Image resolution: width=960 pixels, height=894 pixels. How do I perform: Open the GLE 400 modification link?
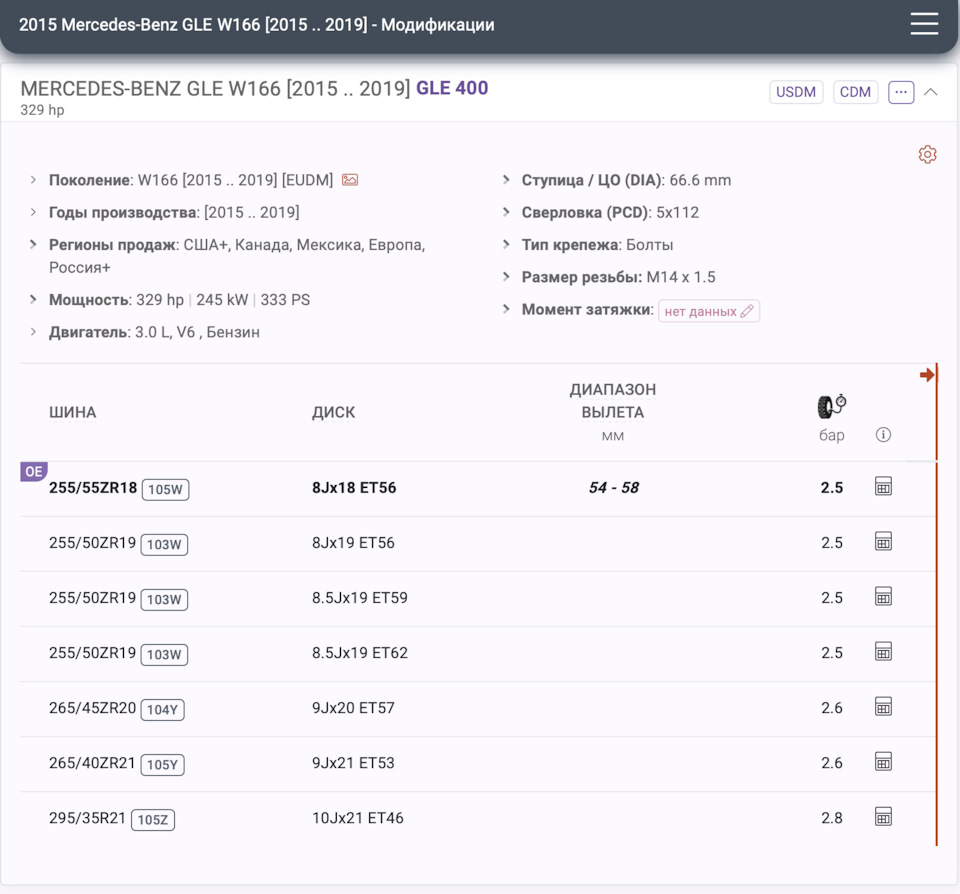pos(452,88)
